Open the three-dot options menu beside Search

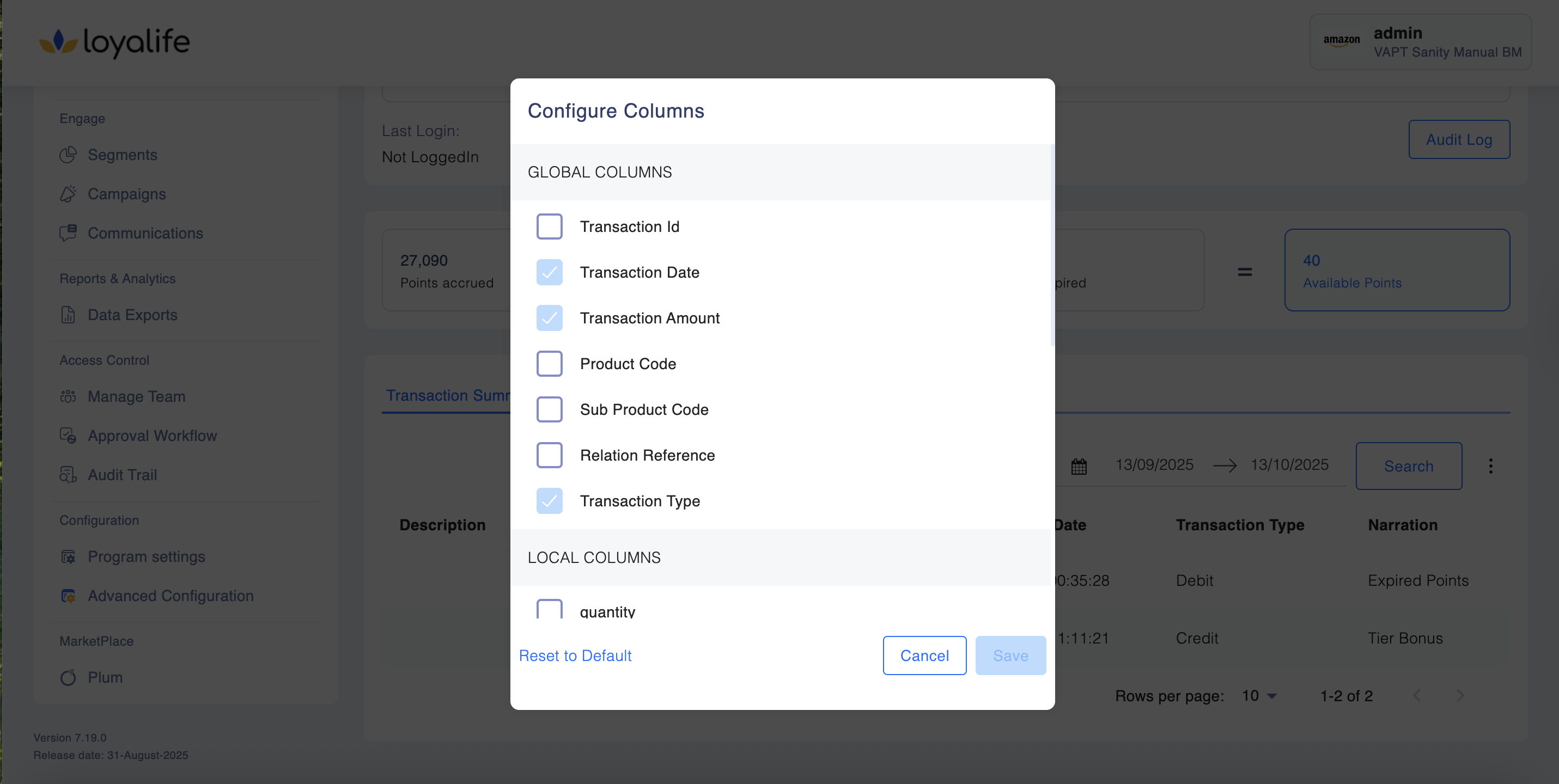[x=1490, y=466]
